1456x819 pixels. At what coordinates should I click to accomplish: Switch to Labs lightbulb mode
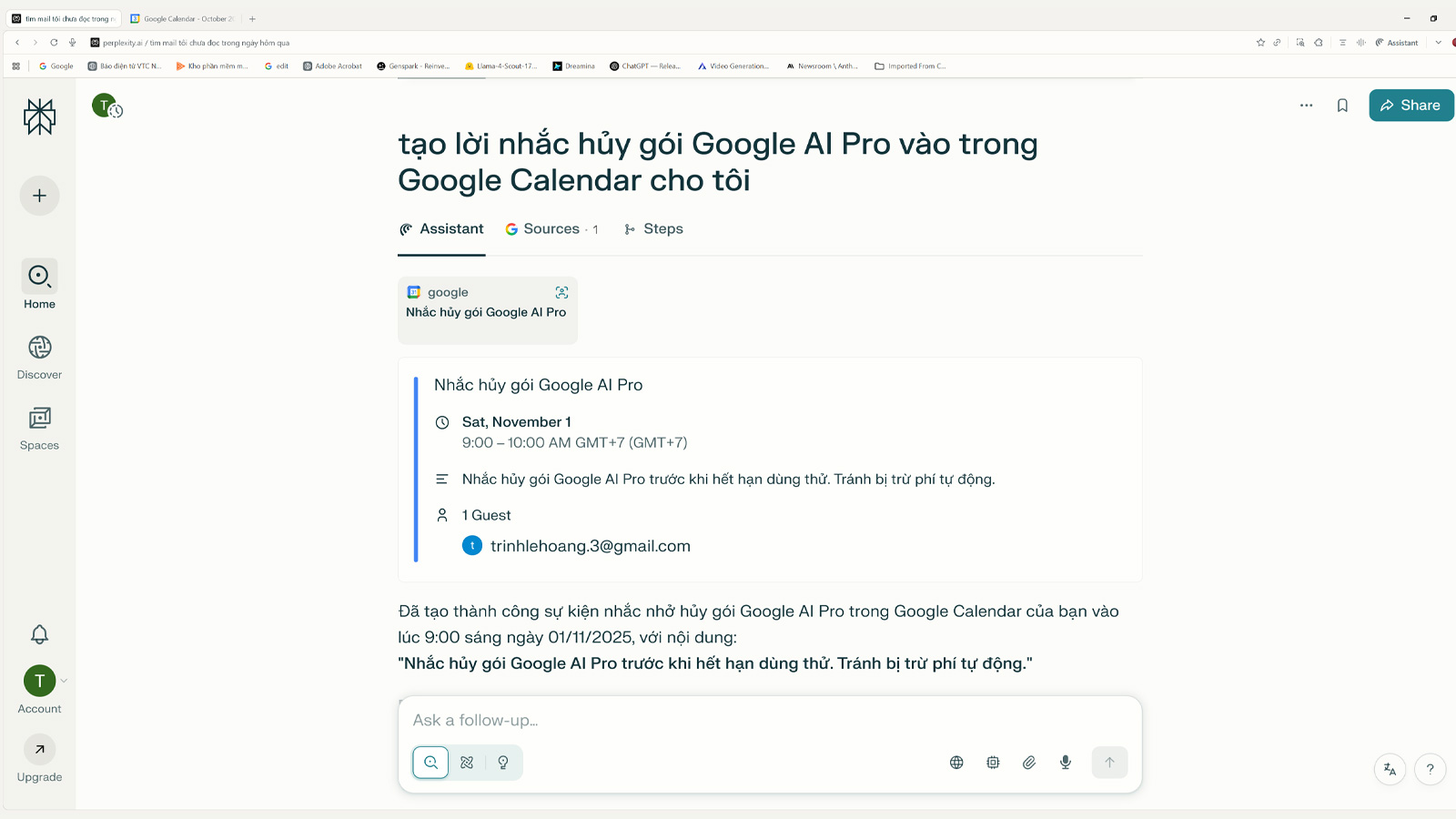click(503, 763)
